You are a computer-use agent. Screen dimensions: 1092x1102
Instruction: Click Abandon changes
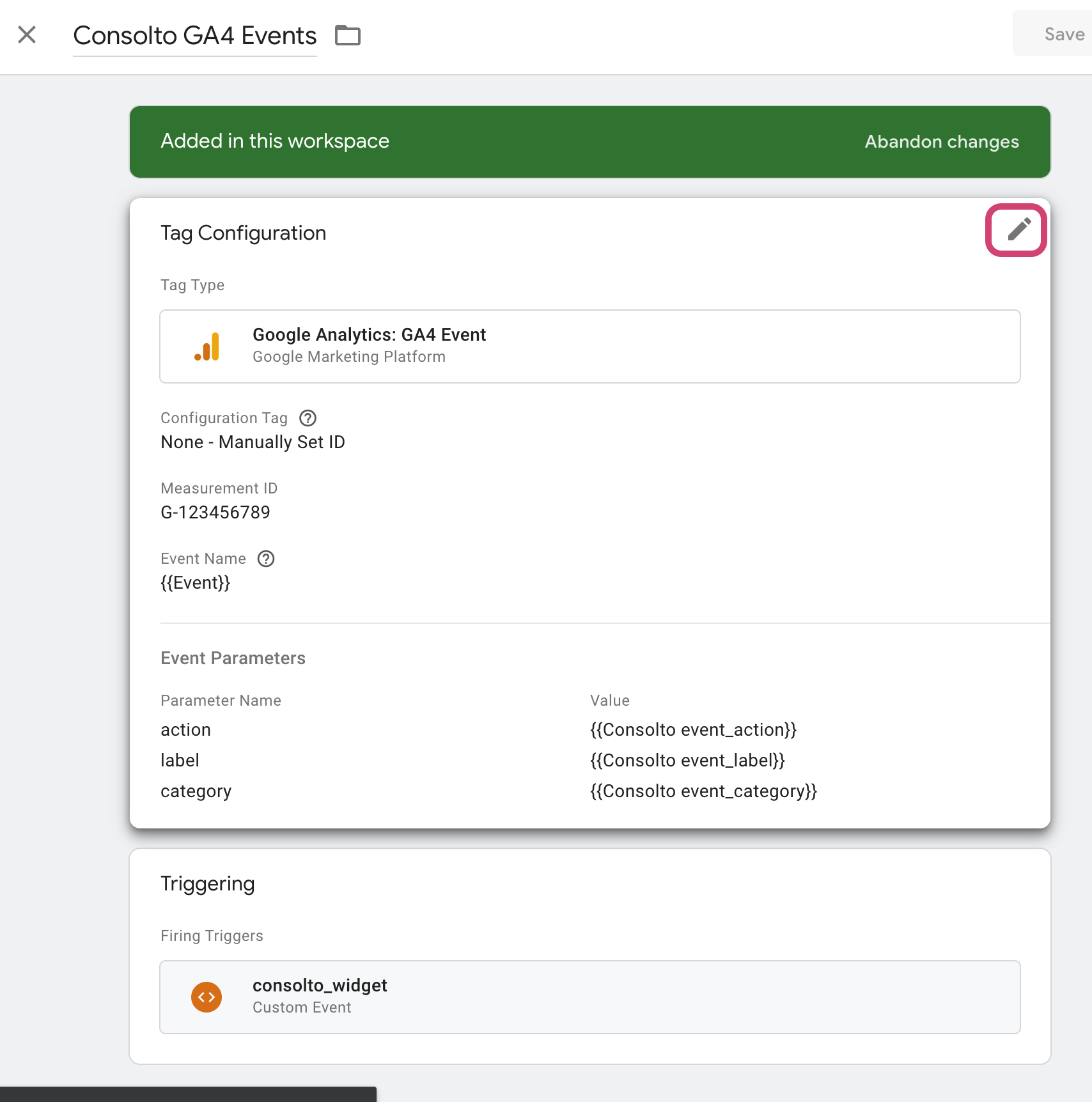tap(942, 142)
